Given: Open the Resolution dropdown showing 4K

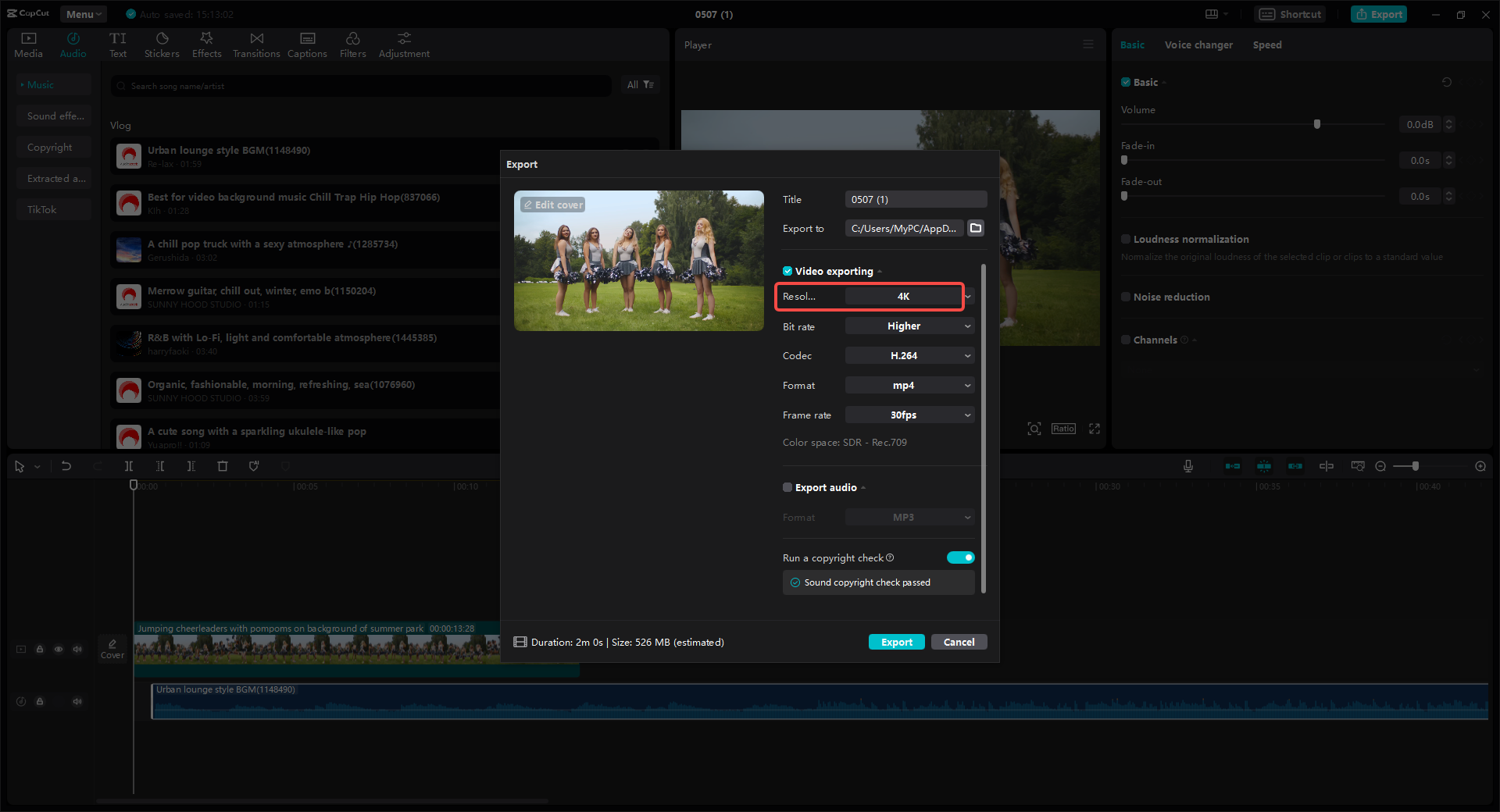Looking at the screenshot, I should coord(910,296).
